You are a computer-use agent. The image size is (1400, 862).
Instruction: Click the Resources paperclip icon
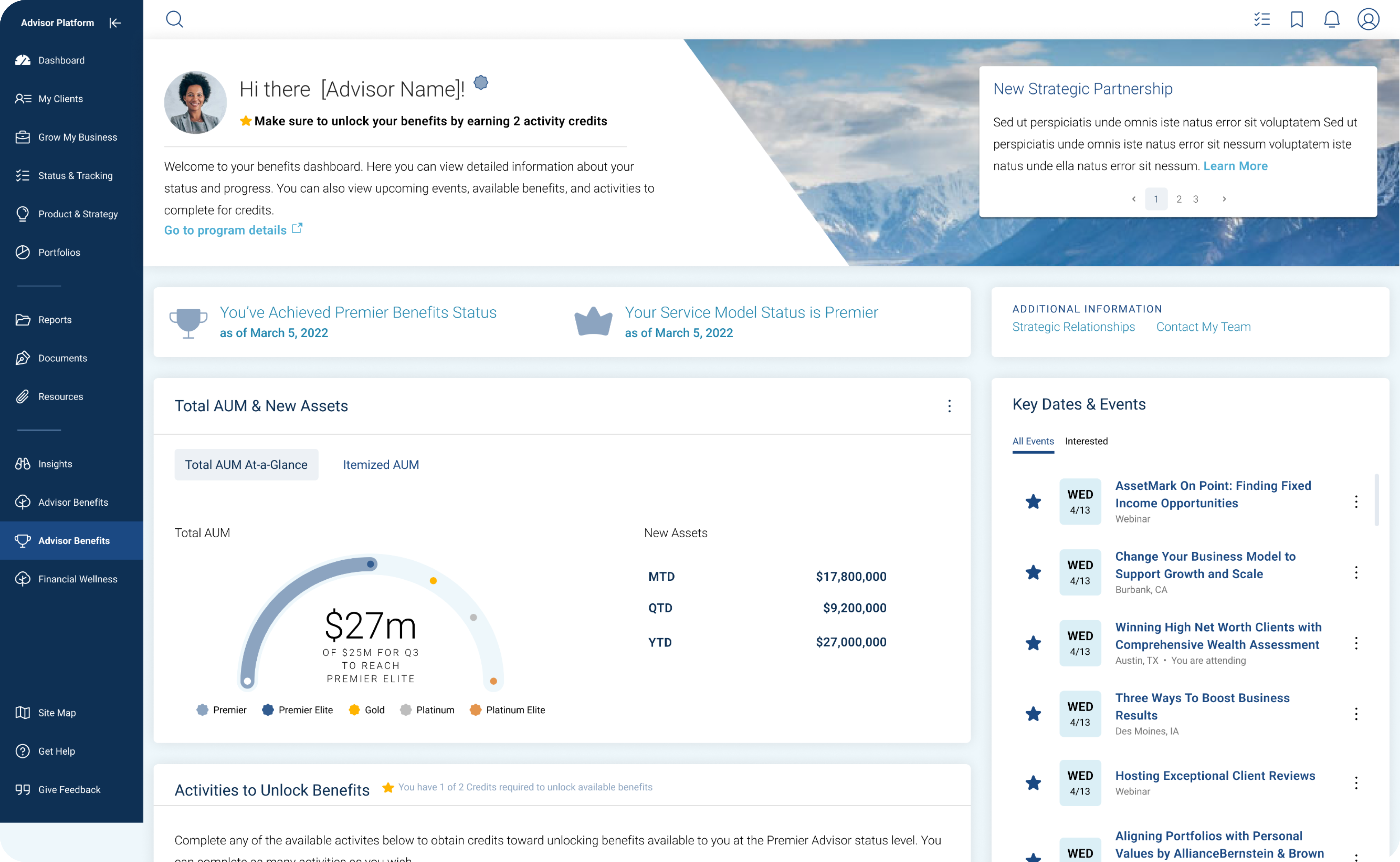pyautogui.click(x=23, y=397)
